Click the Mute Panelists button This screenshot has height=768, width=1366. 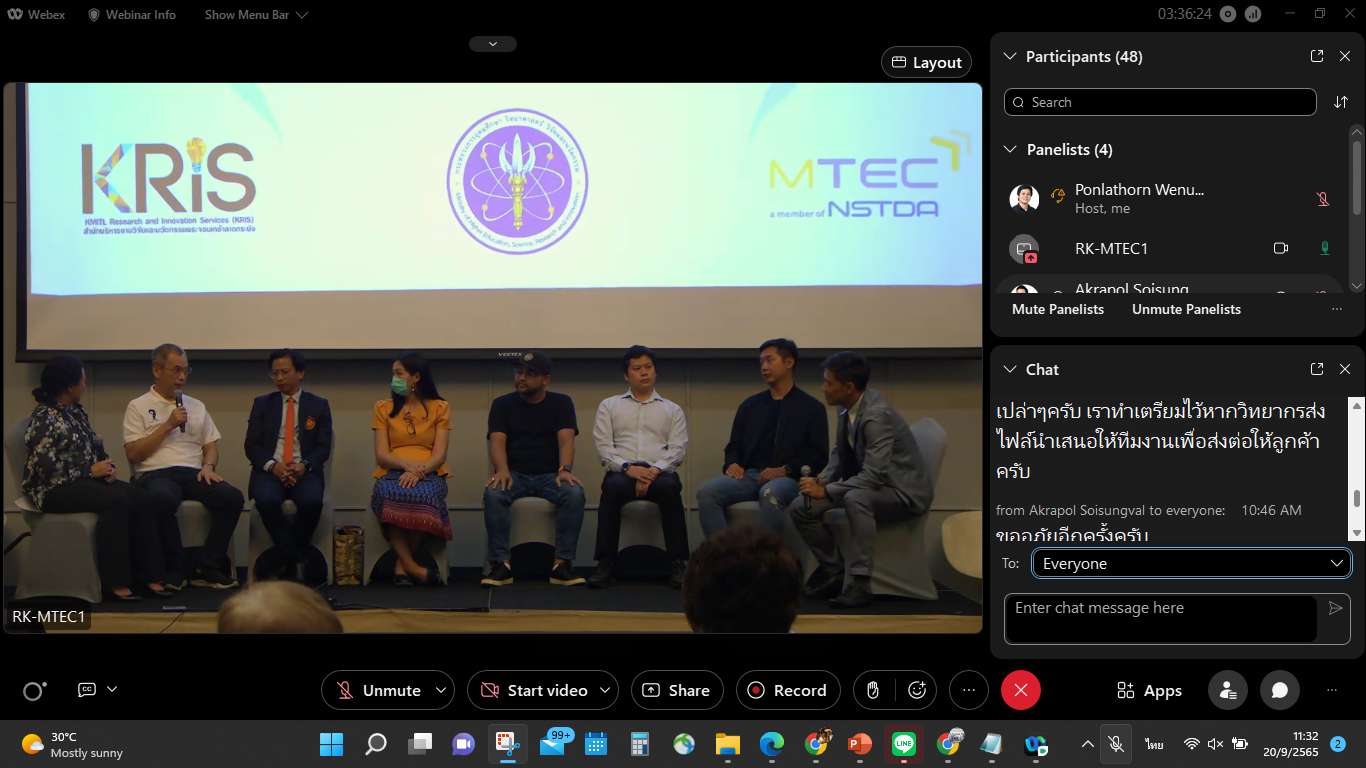(x=1058, y=309)
